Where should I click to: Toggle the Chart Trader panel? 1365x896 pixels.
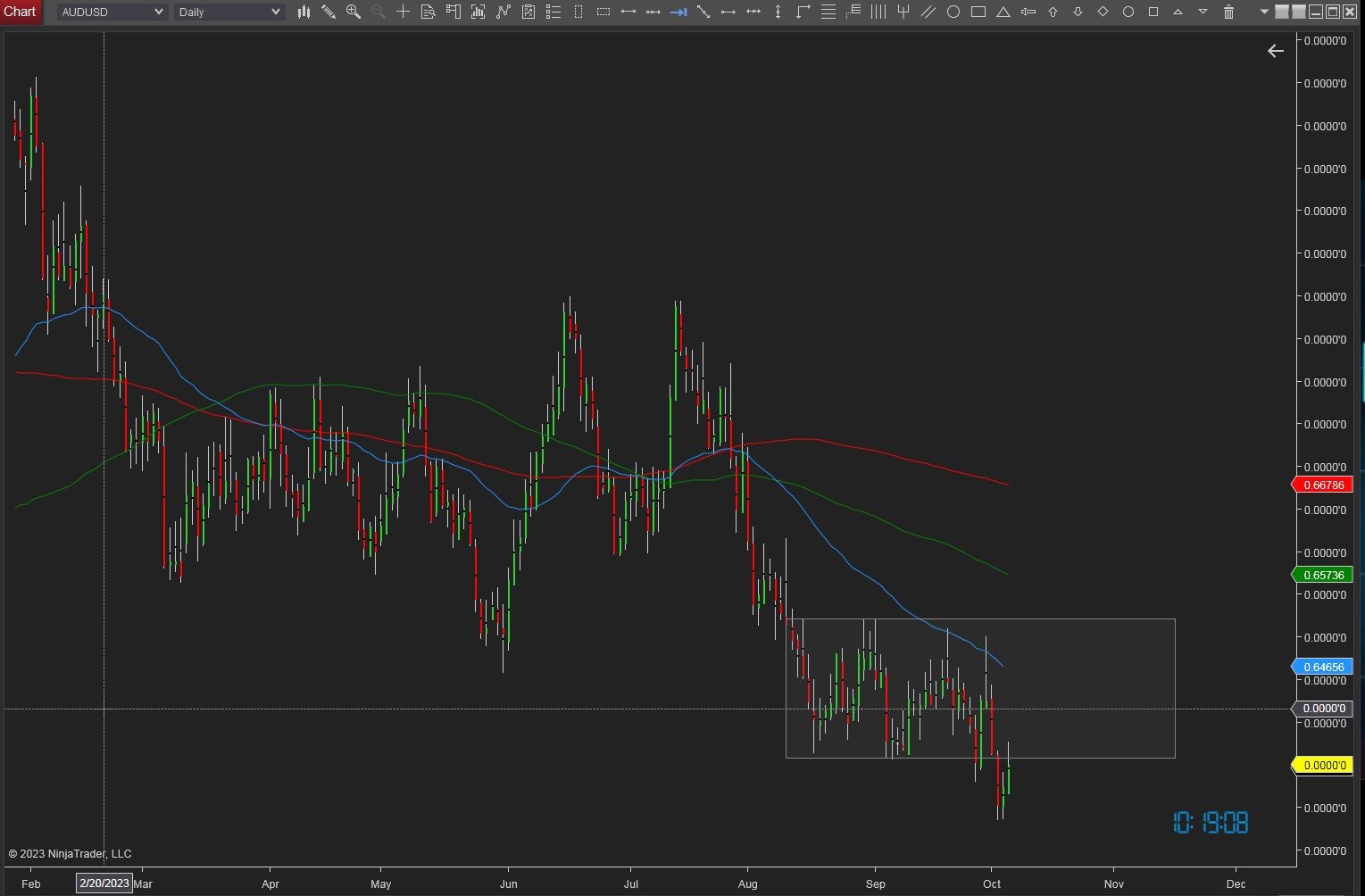click(x=454, y=12)
